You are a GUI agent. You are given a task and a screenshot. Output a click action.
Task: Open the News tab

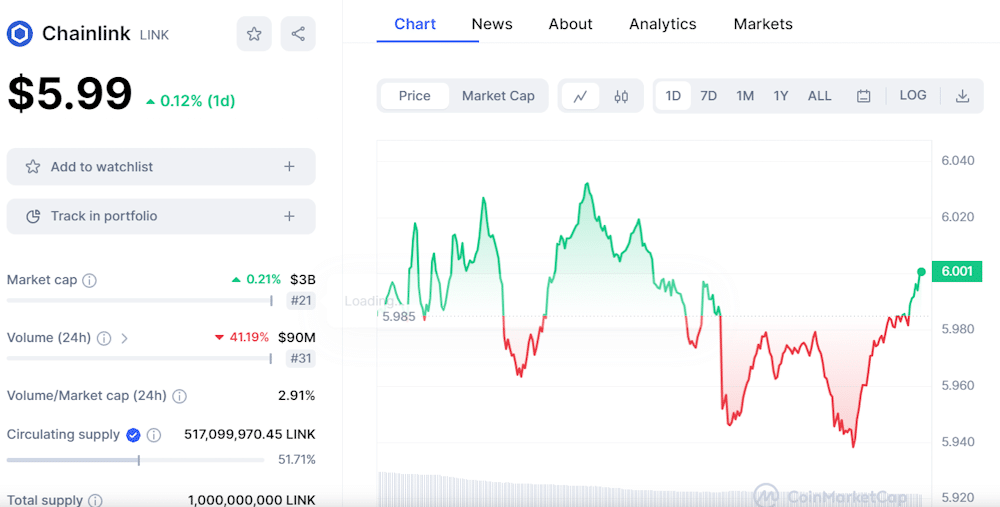pyautogui.click(x=492, y=24)
